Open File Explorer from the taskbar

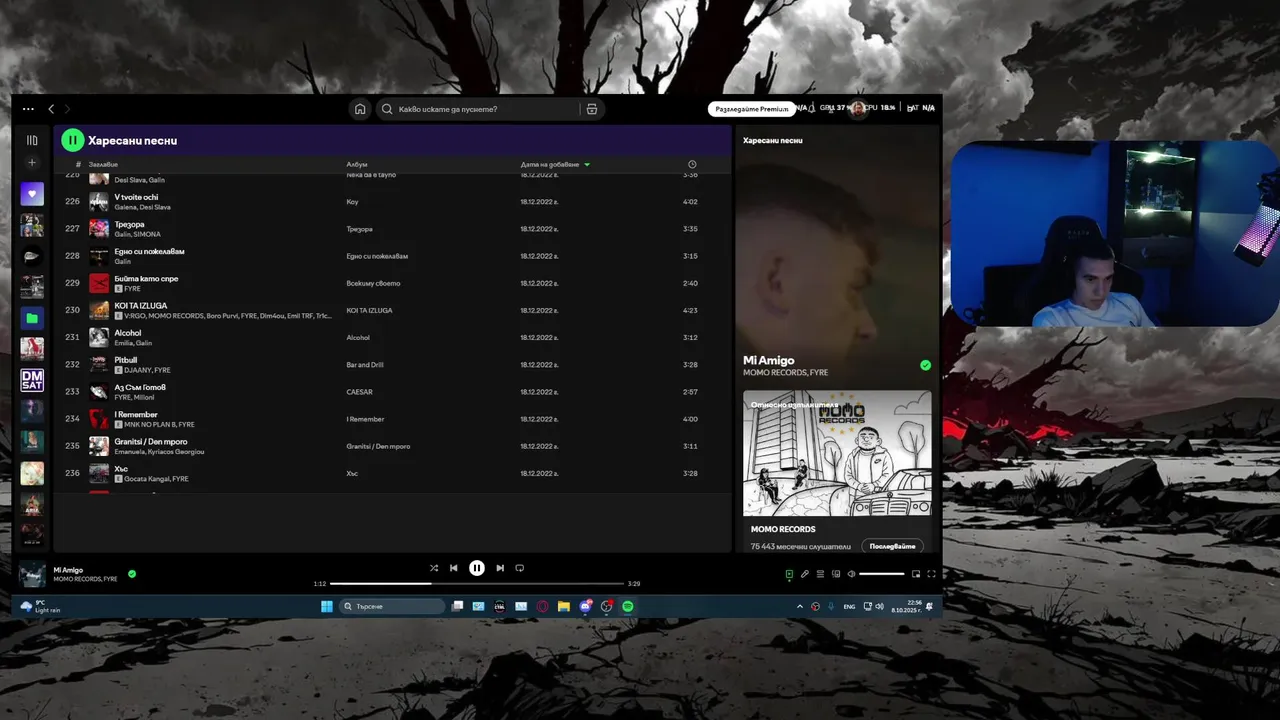564,606
